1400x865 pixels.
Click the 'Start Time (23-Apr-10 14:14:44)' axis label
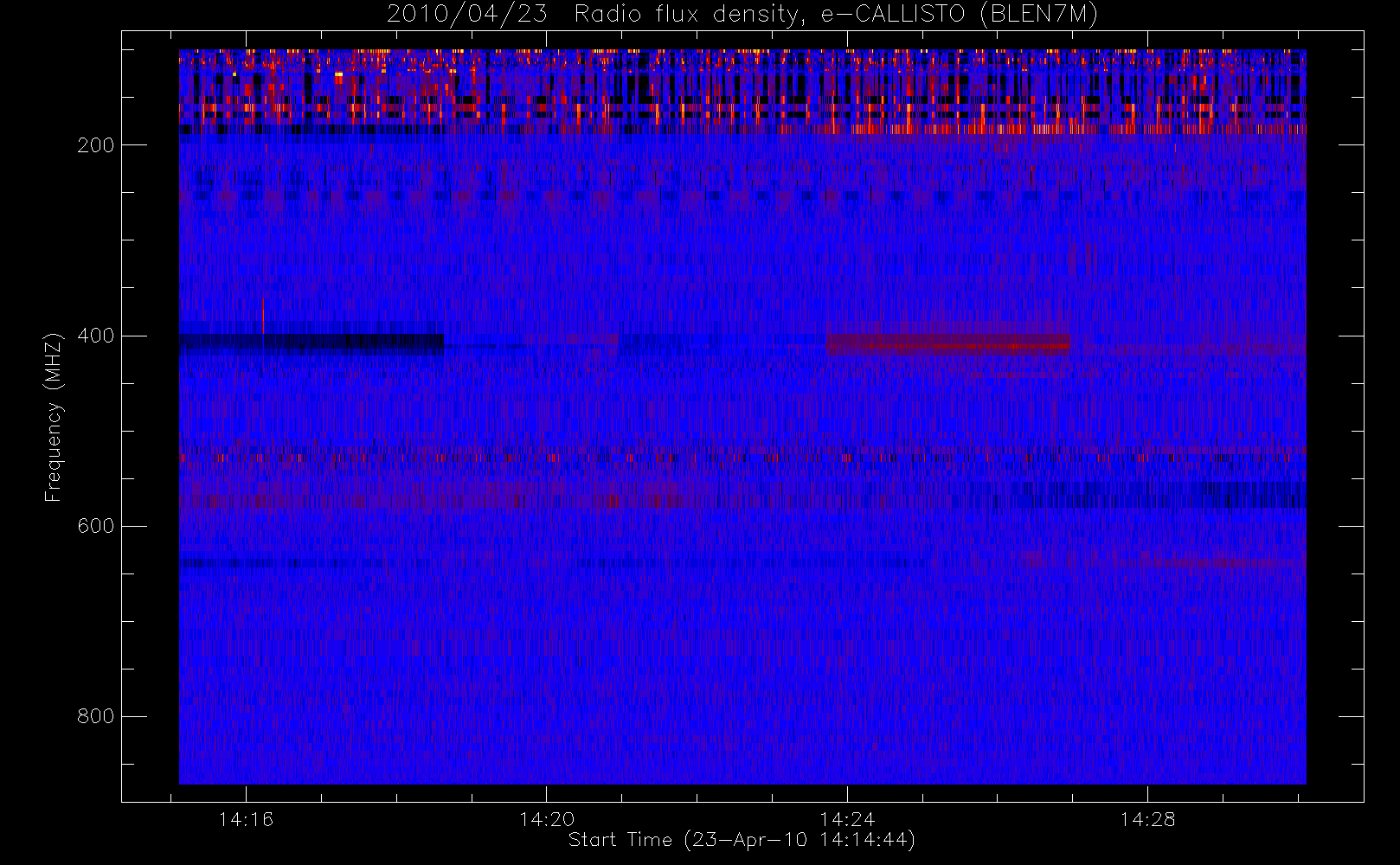click(x=742, y=840)
